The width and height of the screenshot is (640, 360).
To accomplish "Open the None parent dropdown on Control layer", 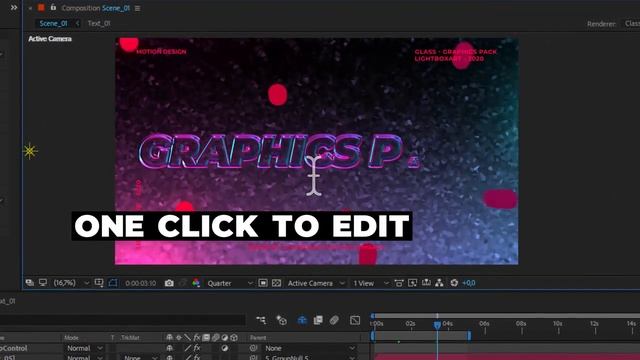I will click(x=309, y=348).
